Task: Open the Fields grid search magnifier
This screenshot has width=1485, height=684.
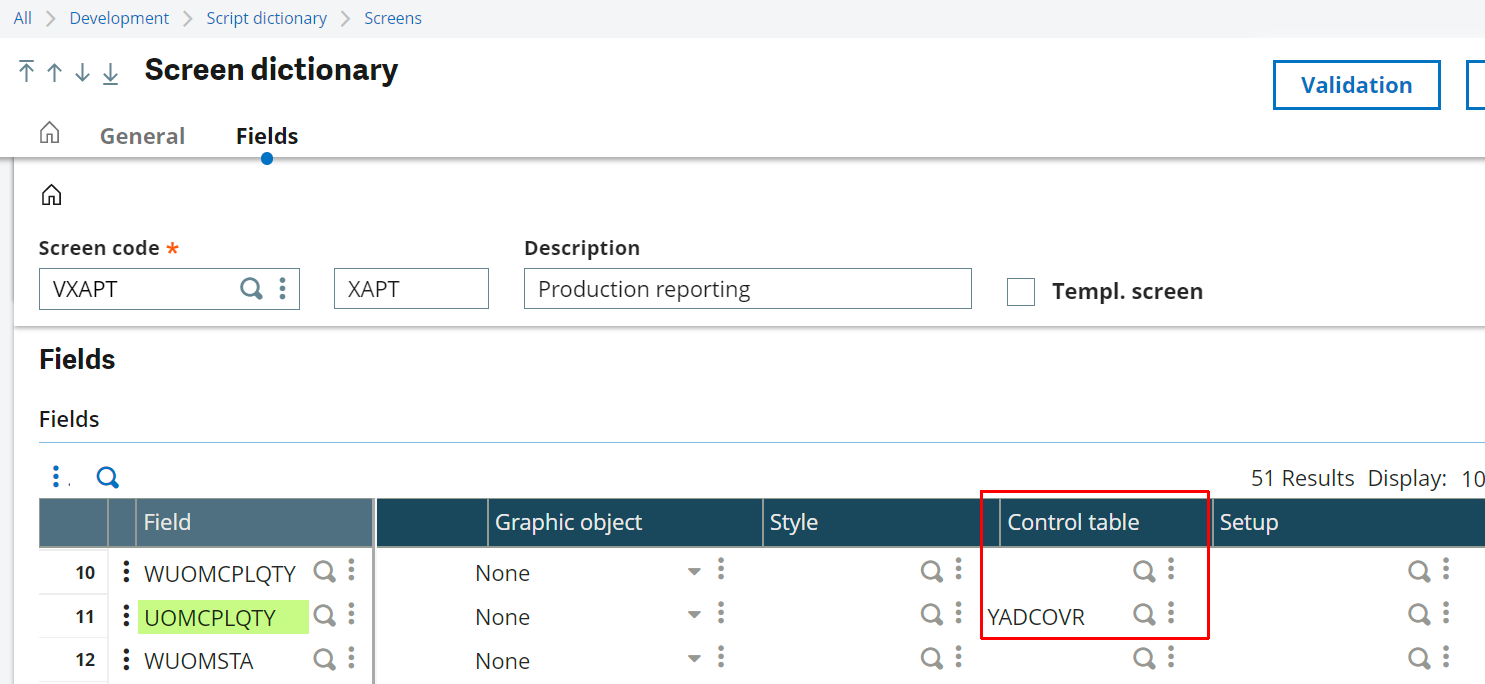Action: click(107, 477)
